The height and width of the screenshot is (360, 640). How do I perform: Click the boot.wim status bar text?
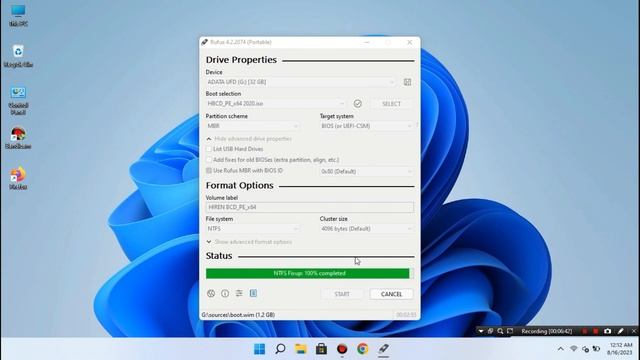coord(238,315)
